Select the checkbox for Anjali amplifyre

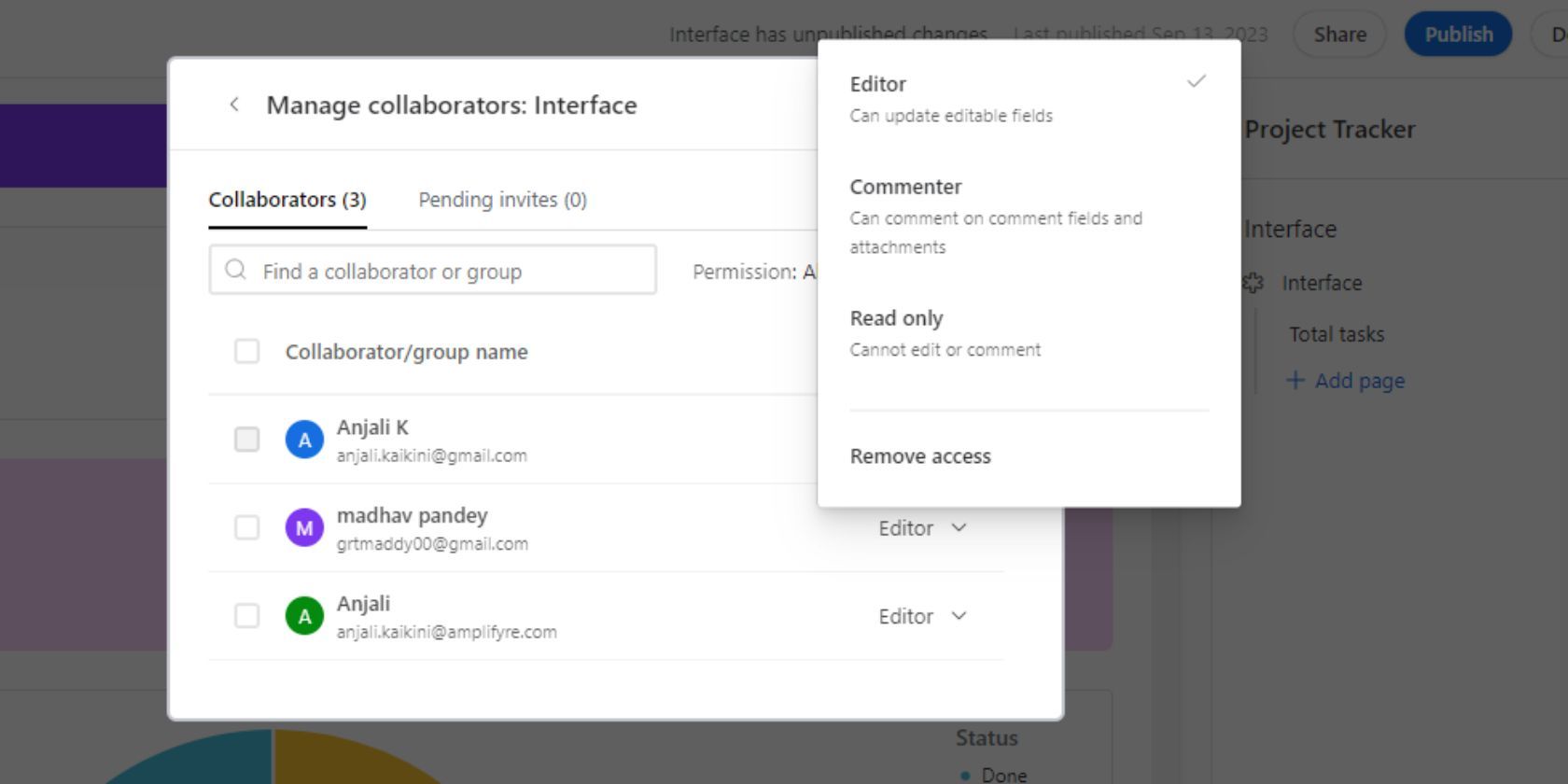(246, 616)
